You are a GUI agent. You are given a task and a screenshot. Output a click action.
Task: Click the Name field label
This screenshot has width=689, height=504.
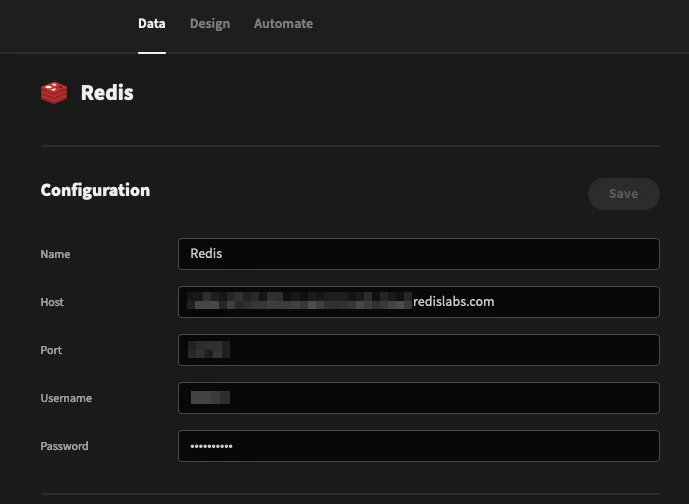coord(55,254)
